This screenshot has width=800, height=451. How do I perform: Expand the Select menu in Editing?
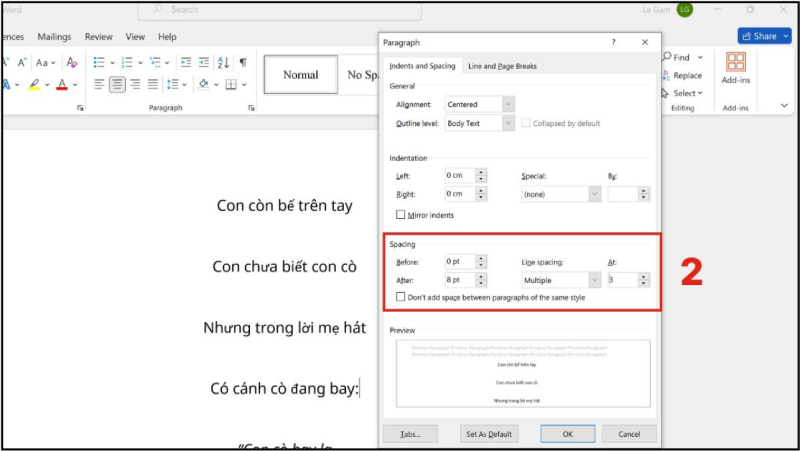[x=688, y=93]
